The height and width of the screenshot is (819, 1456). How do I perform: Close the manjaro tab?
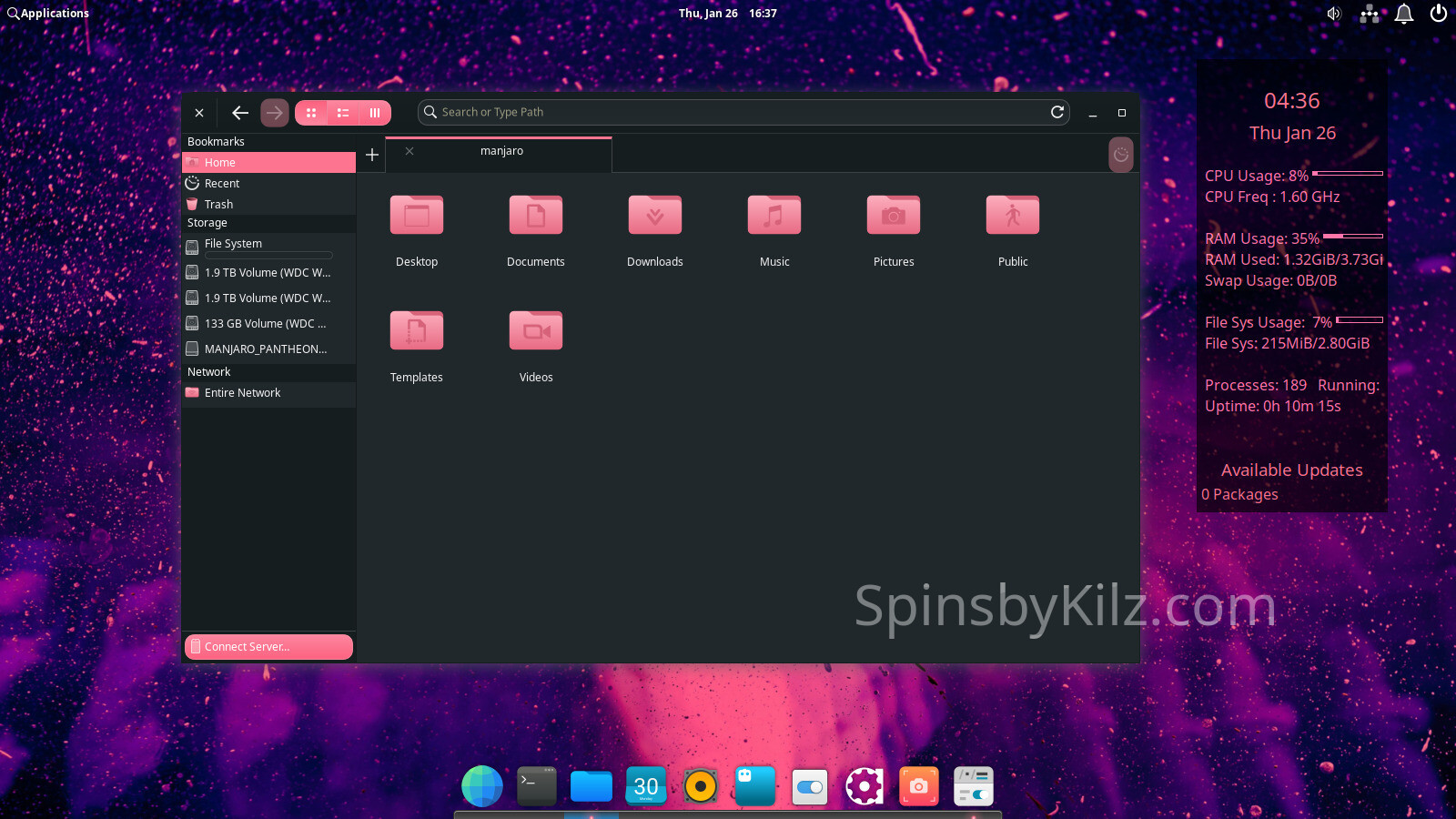tap(409, 151)
